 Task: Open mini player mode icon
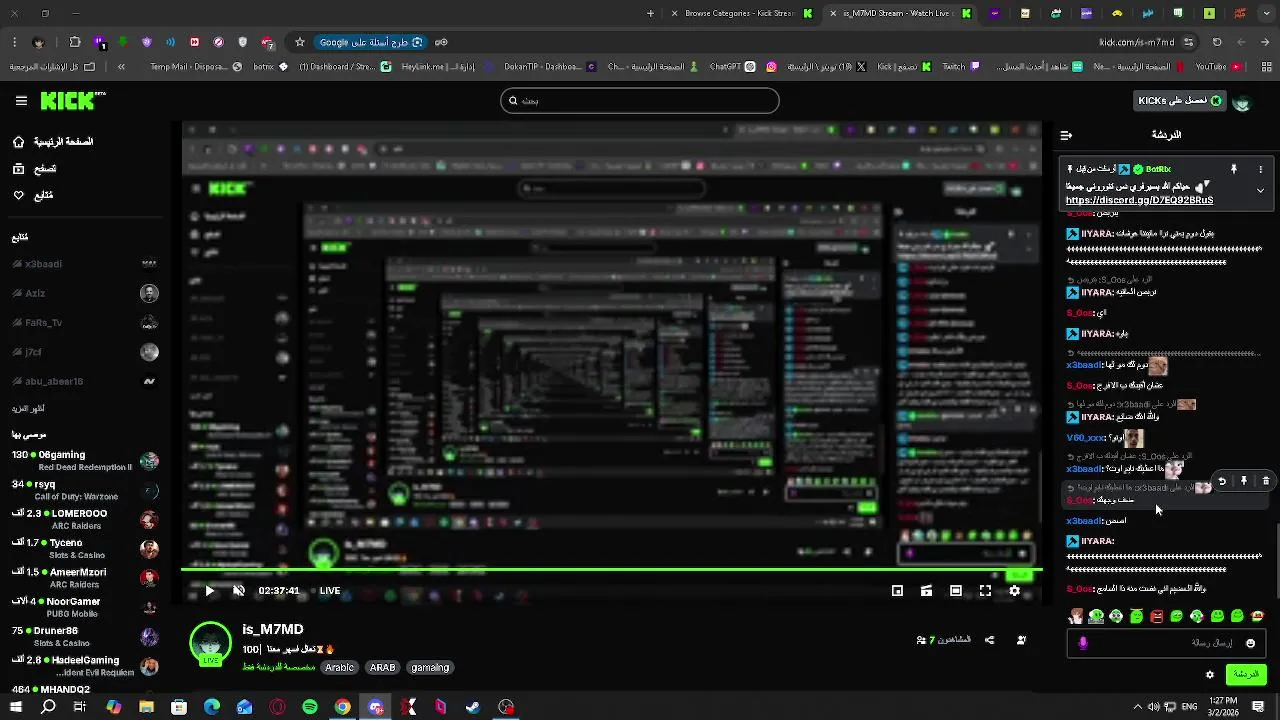tap(897, 591)
